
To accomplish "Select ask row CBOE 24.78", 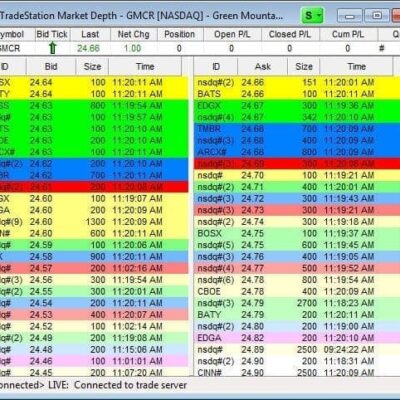I will tap(297, 291).
